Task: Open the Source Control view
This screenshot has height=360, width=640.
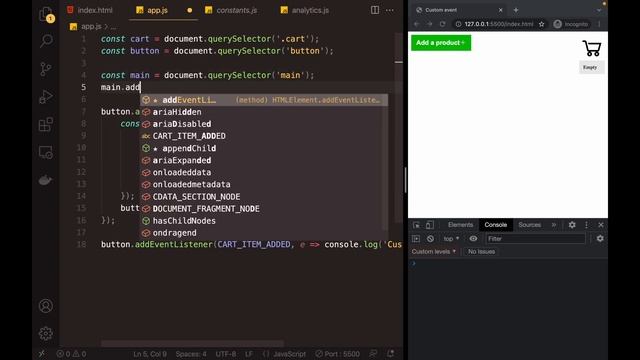Action: pyautogui.click(x=46, y=69)
